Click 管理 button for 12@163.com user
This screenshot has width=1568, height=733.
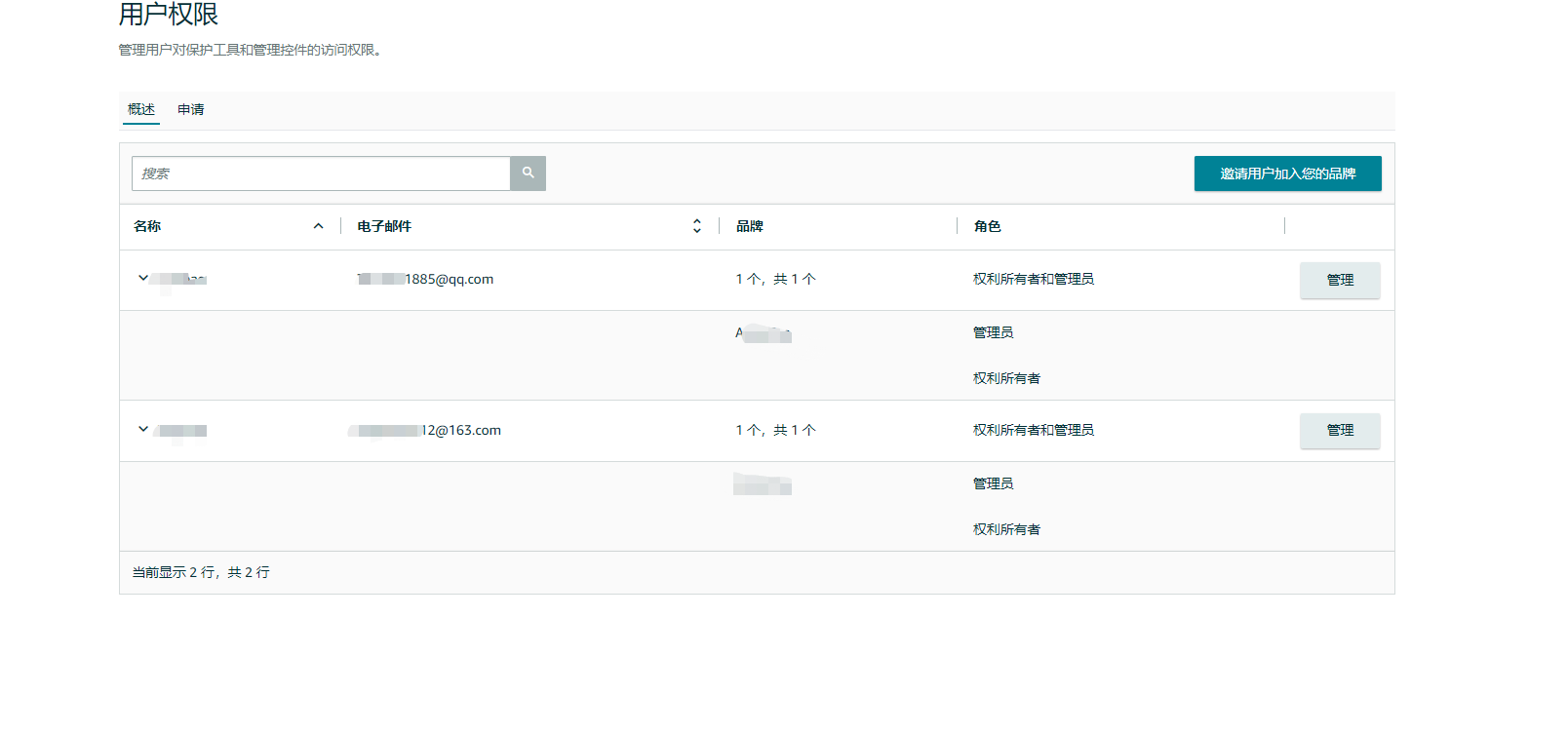pos(1340,430)
